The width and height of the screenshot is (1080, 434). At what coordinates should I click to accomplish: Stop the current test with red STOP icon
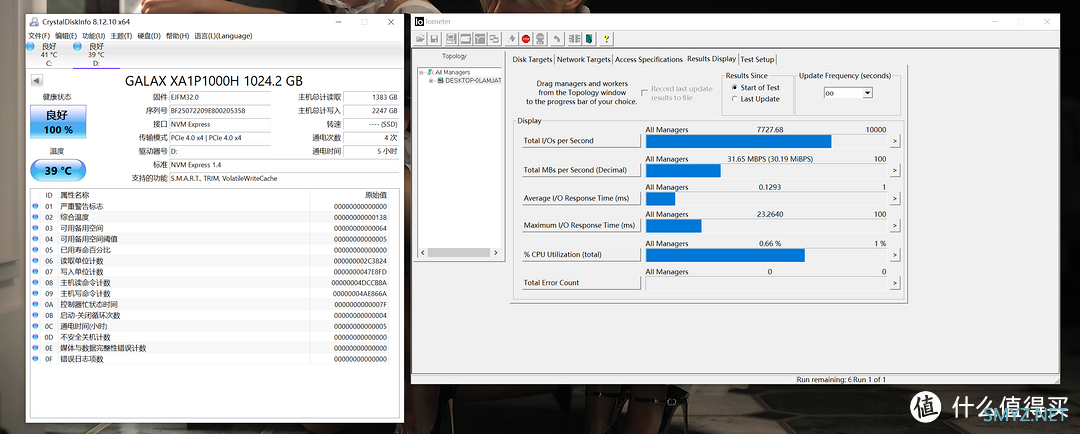pos(526,39)
